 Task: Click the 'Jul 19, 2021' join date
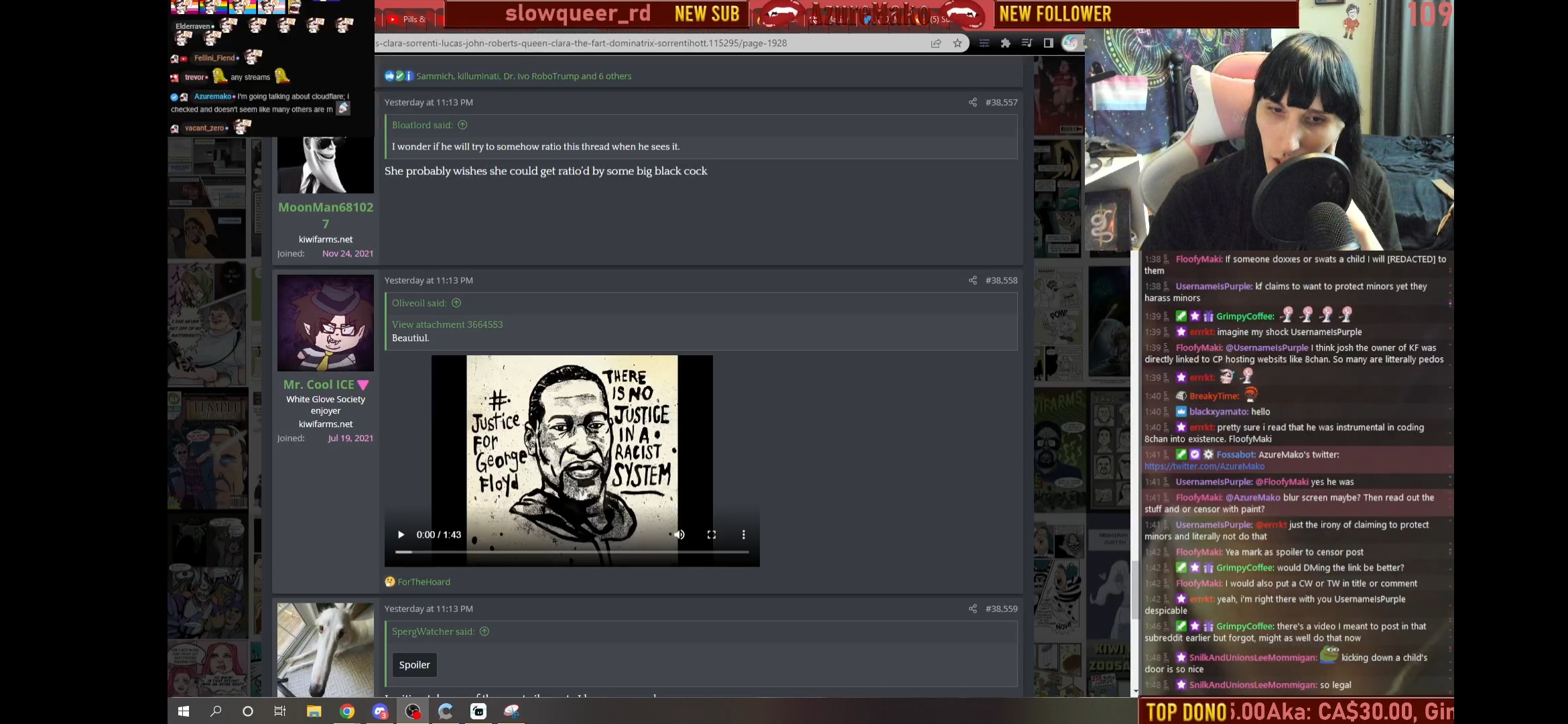pyautogui.click(x=350, y=438)
